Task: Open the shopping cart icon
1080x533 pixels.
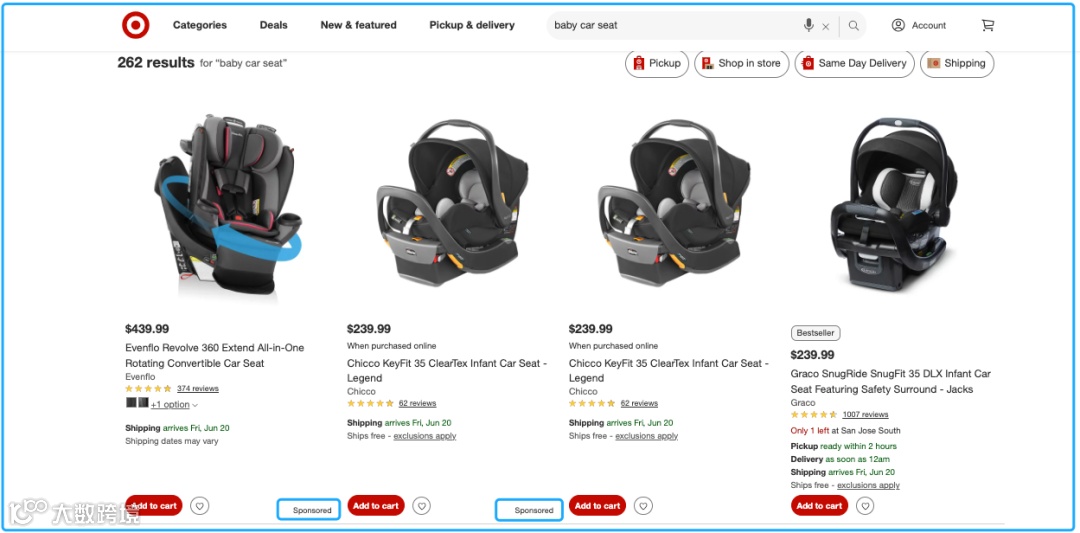Action: pyautogui.click(x=988, y=25)
